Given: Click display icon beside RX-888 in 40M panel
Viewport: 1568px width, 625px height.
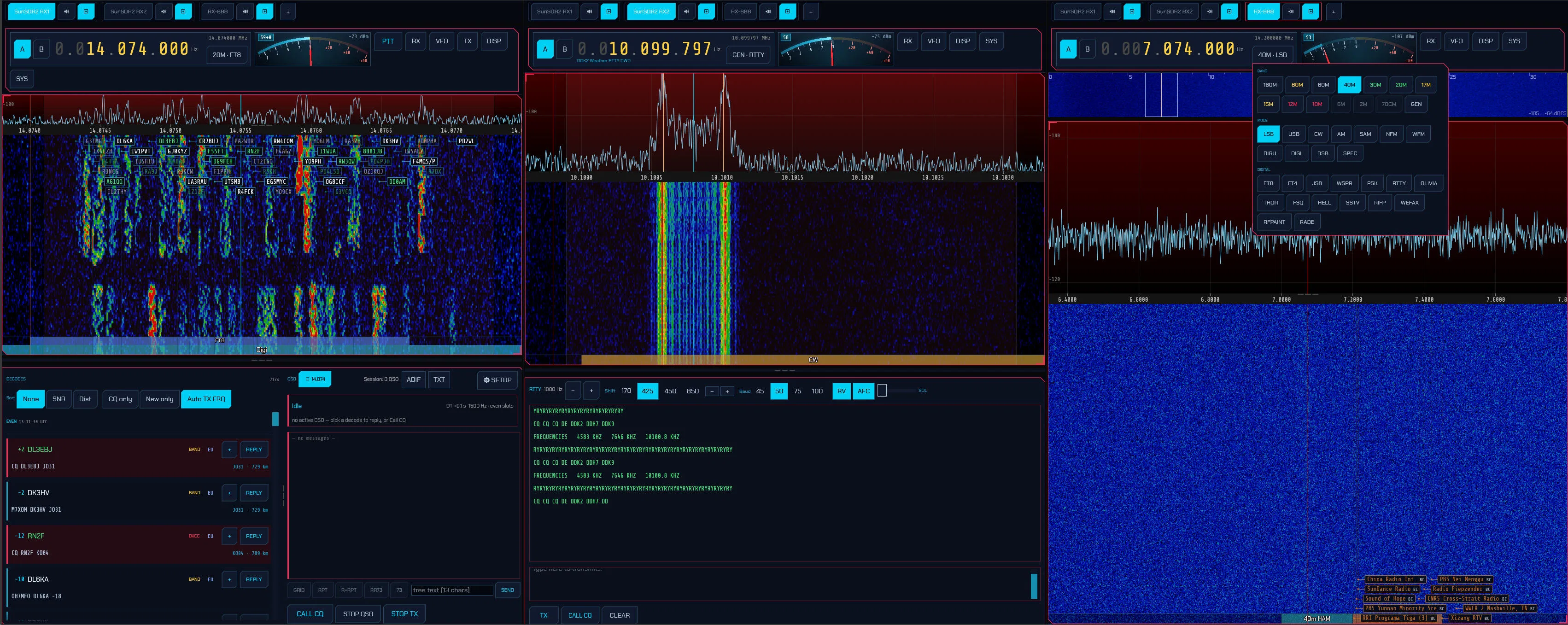Looking at the screenshot, I should 1311,12.
